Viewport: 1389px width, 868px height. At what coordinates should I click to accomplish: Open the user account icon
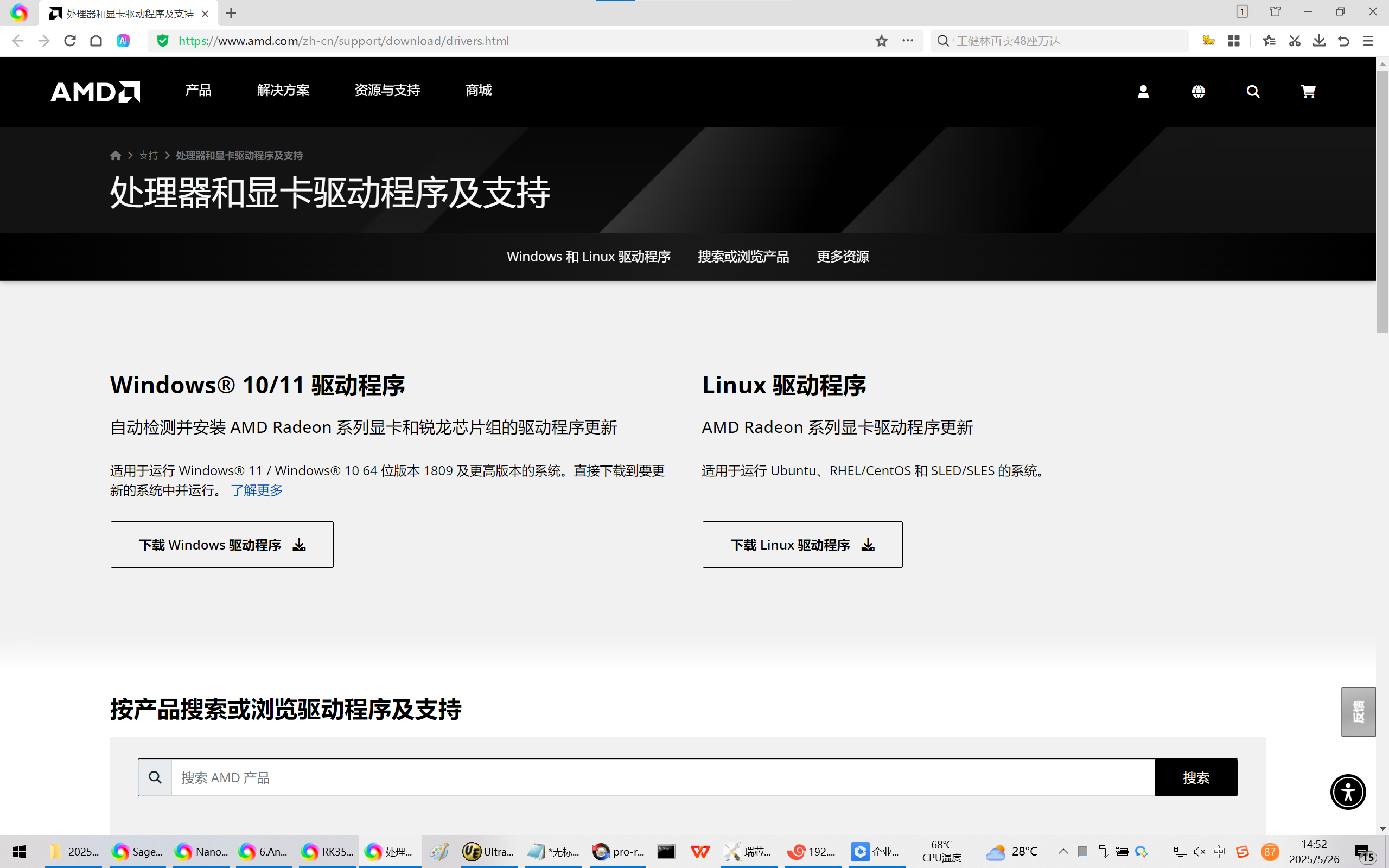click(1143, 91)
